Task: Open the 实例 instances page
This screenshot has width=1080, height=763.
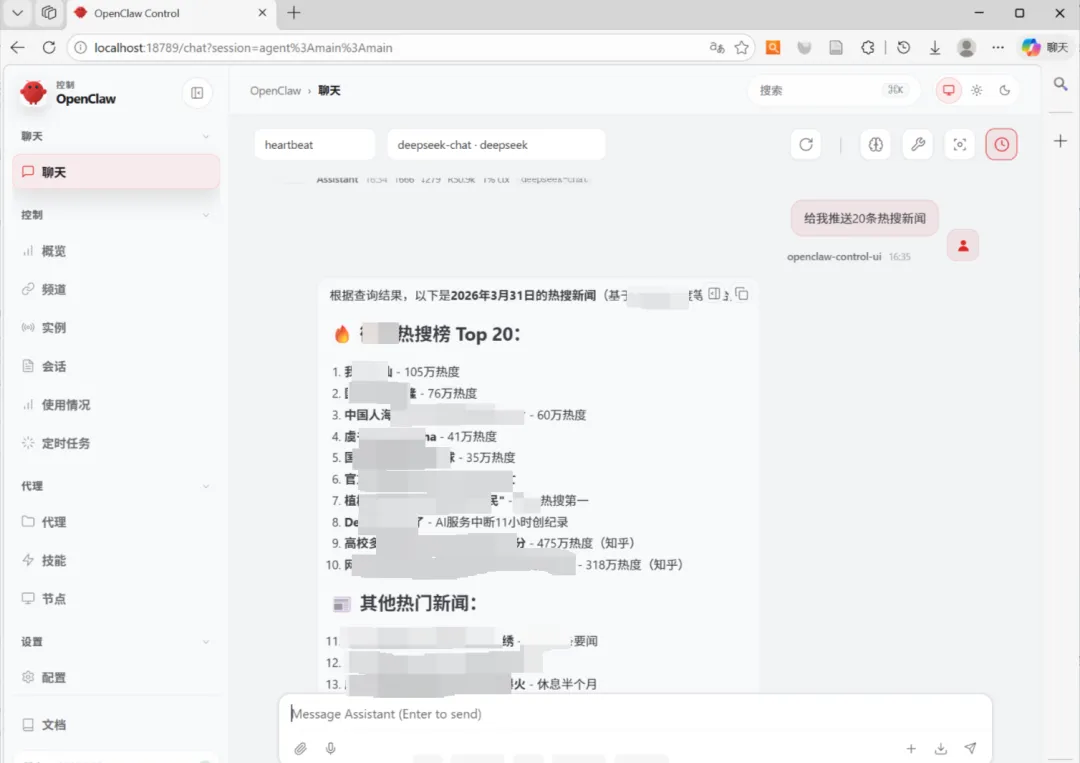Action: click(x=116, y=328)
